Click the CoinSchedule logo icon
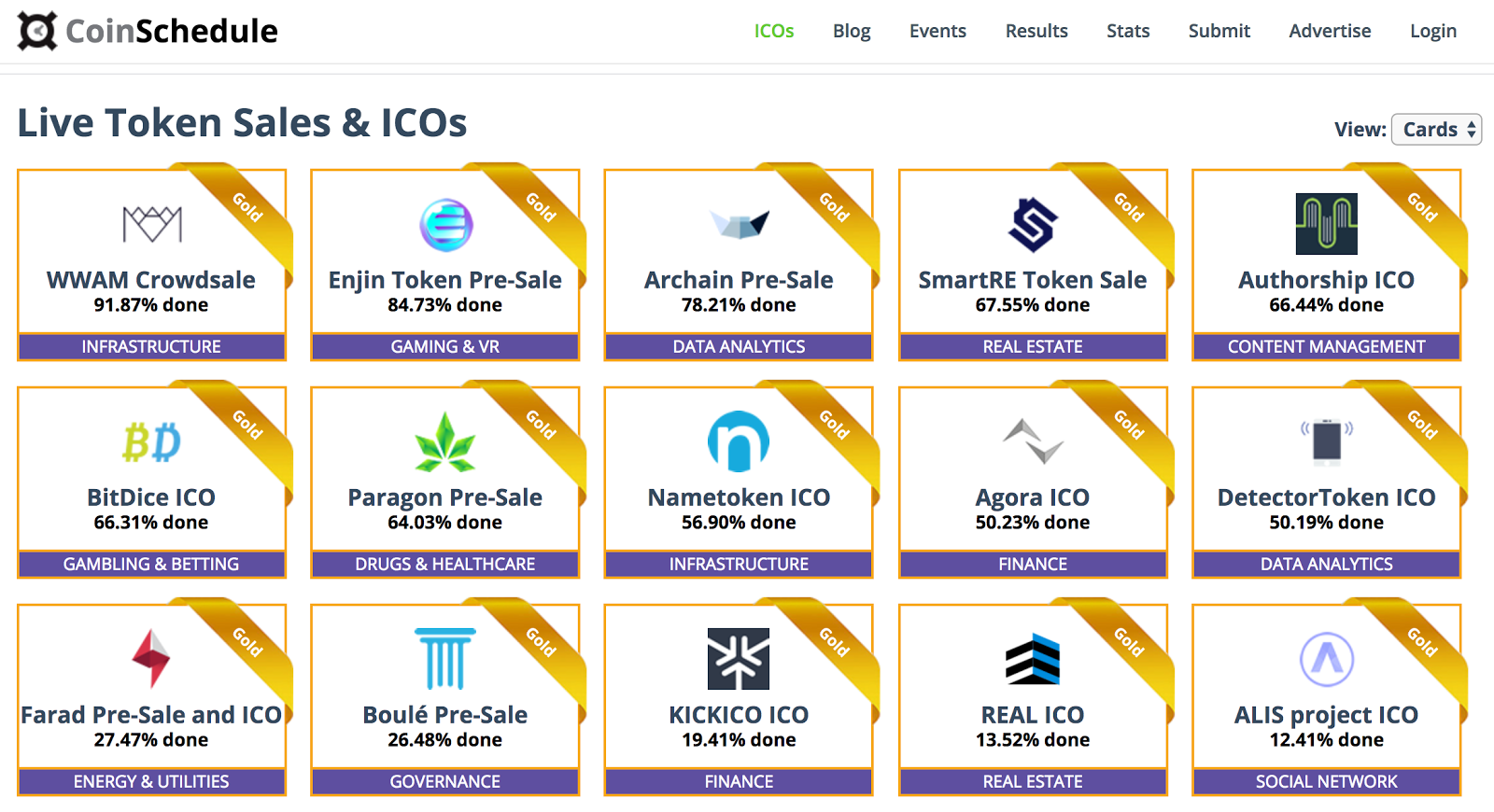Image resolution: width=1494 pixels, height=812 pixels. pos(37,31)
